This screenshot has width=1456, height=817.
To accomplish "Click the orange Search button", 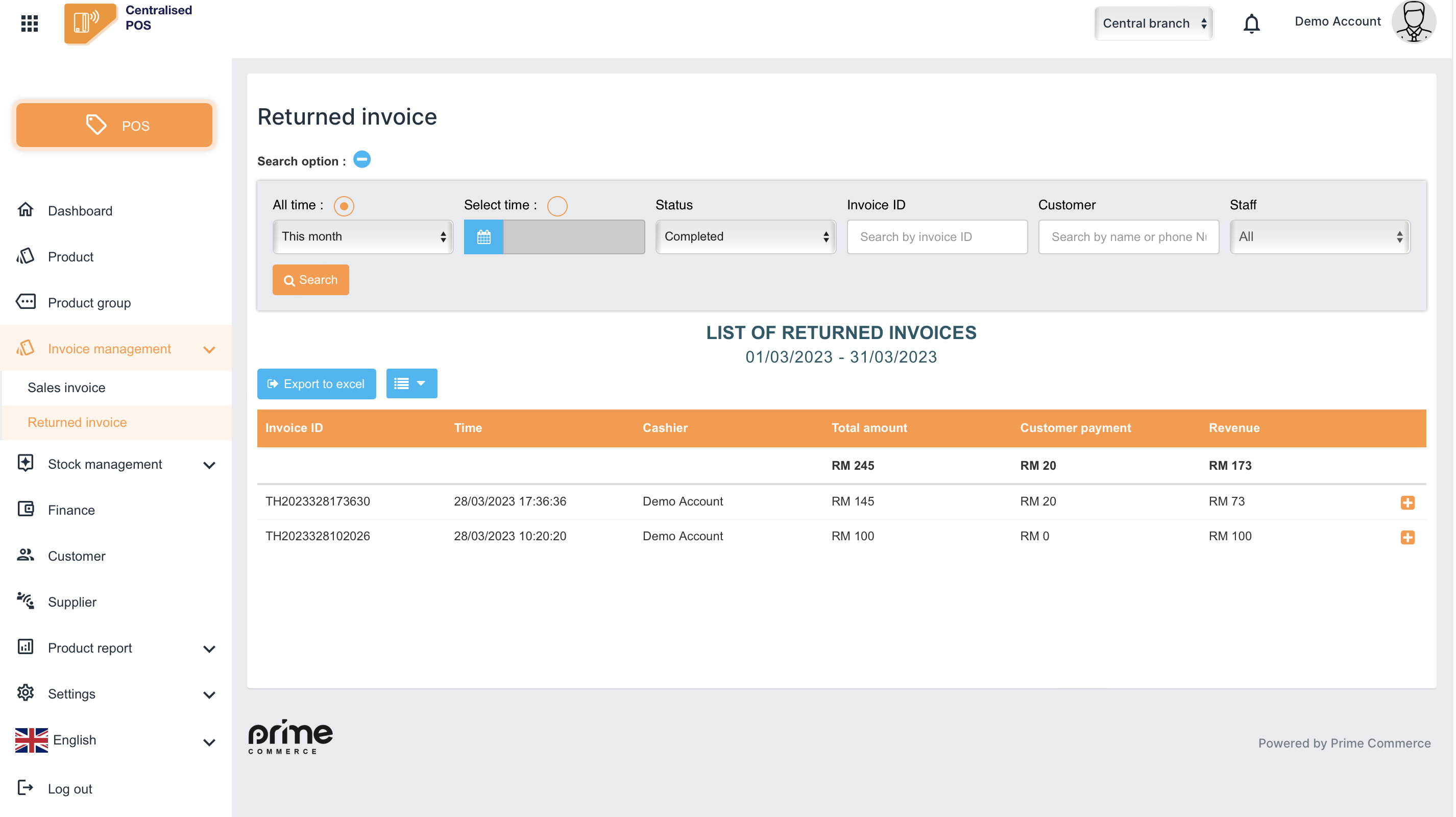I will coord(310,280).
